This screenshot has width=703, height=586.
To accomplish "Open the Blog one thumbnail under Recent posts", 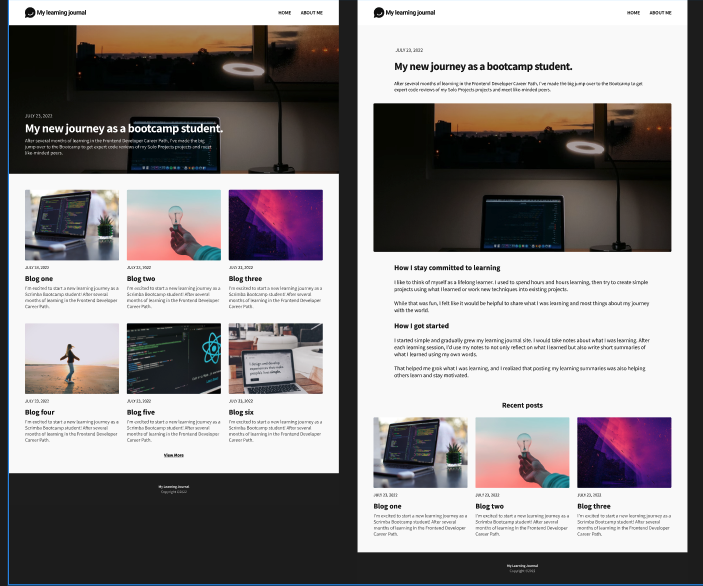I will (421, 453).
